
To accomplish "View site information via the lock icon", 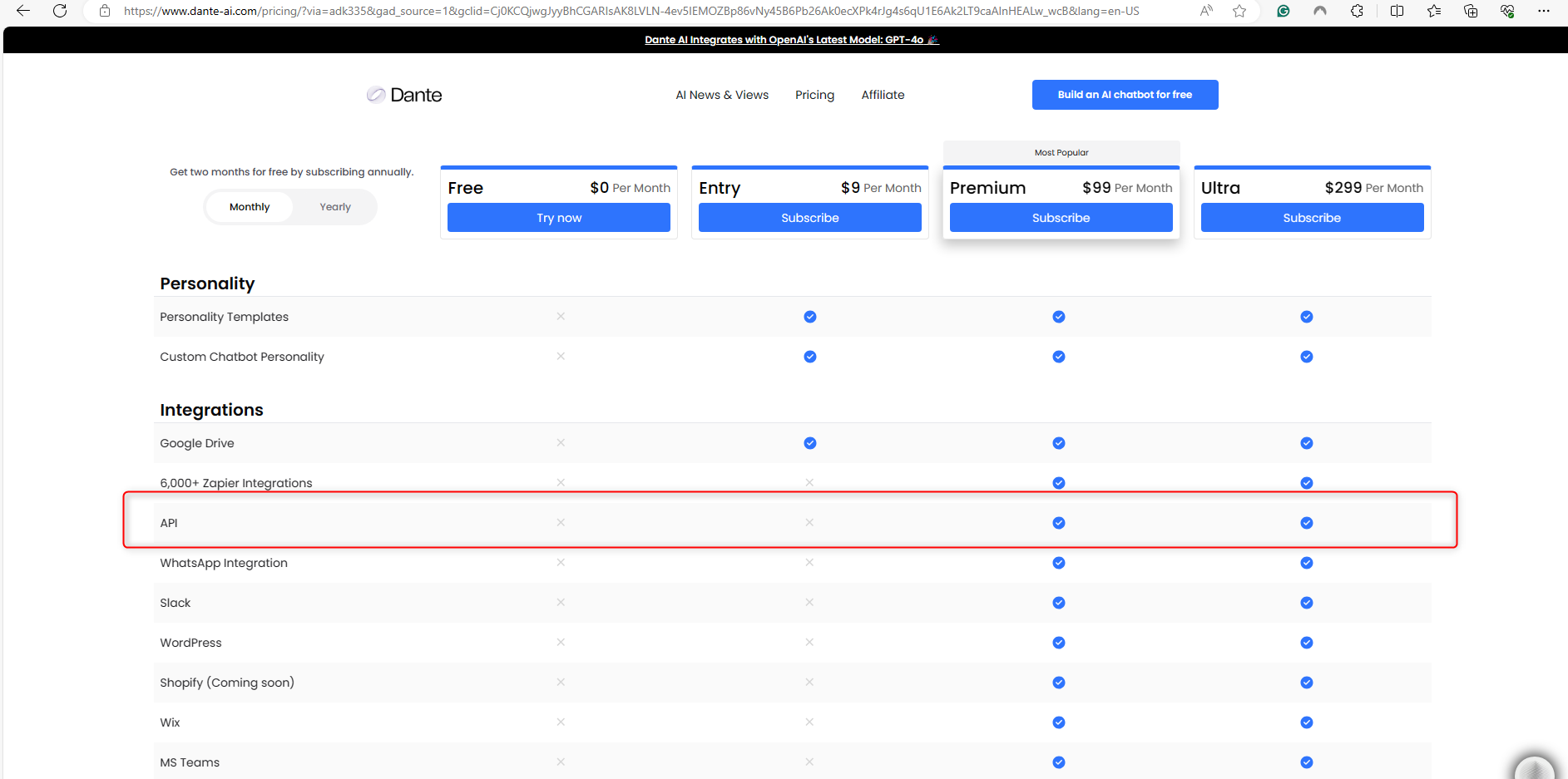I will tap(105, 11).
